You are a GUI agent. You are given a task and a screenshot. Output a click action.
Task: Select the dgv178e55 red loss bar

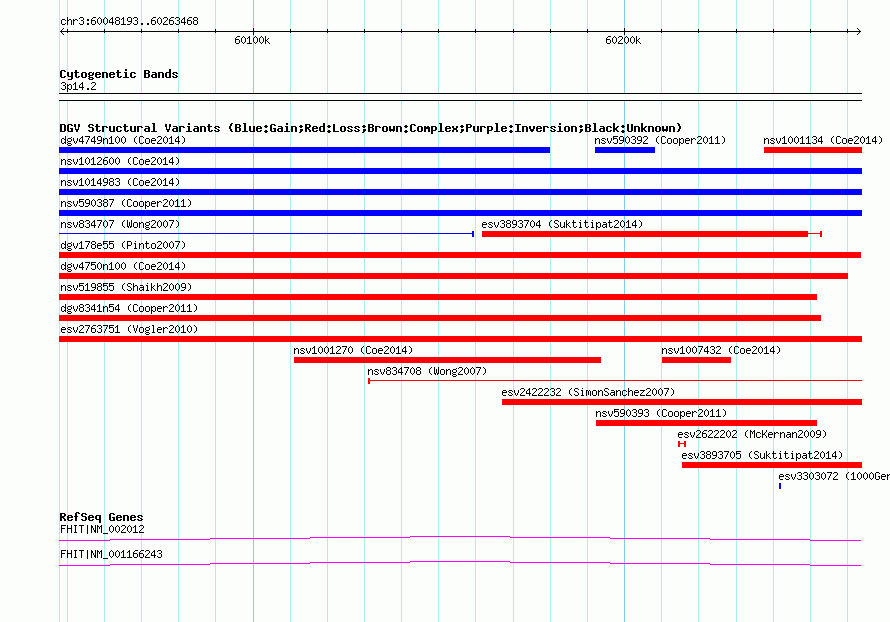pyautogui.click(x=460, y=255)
